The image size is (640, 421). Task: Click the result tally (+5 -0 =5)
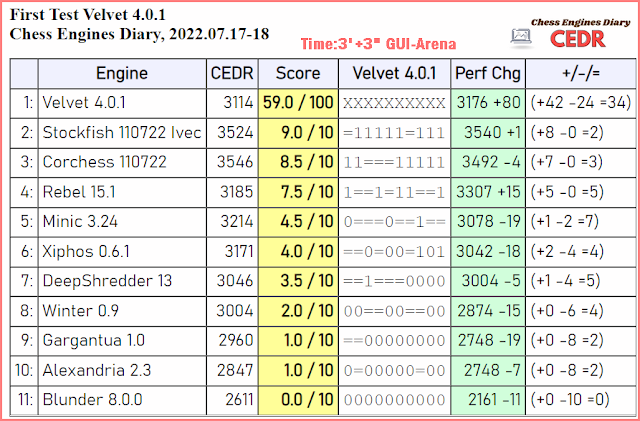point(567,192)
